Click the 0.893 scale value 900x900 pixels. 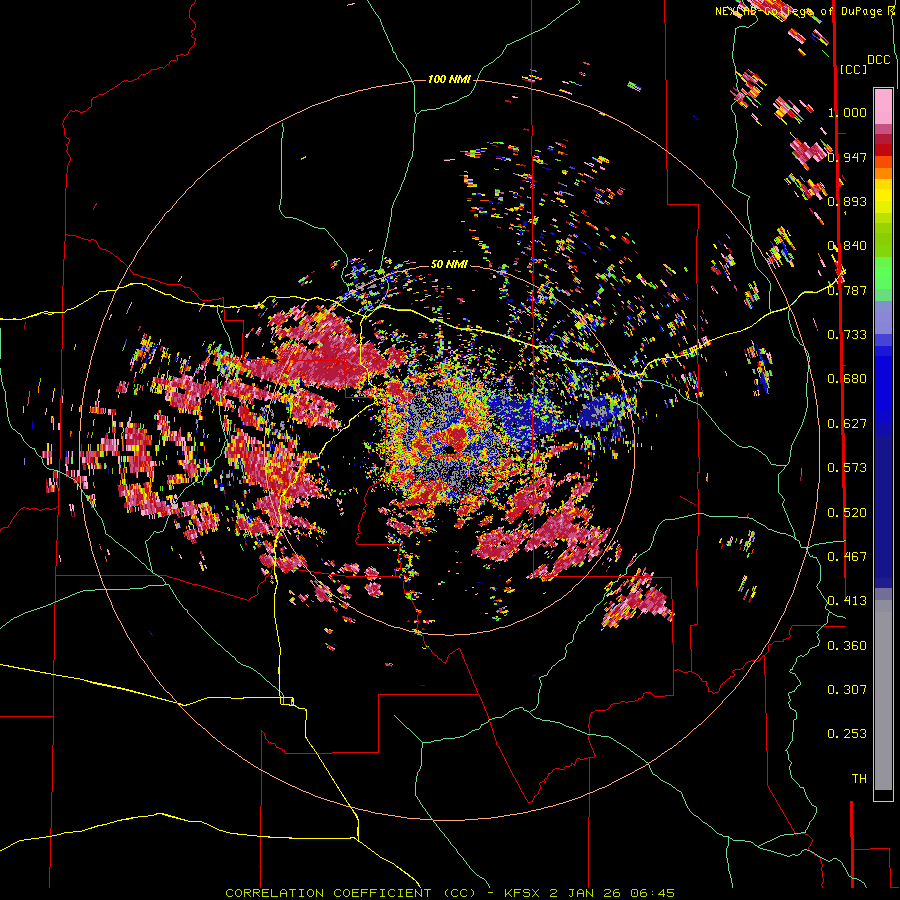click(x=847, y=201)
